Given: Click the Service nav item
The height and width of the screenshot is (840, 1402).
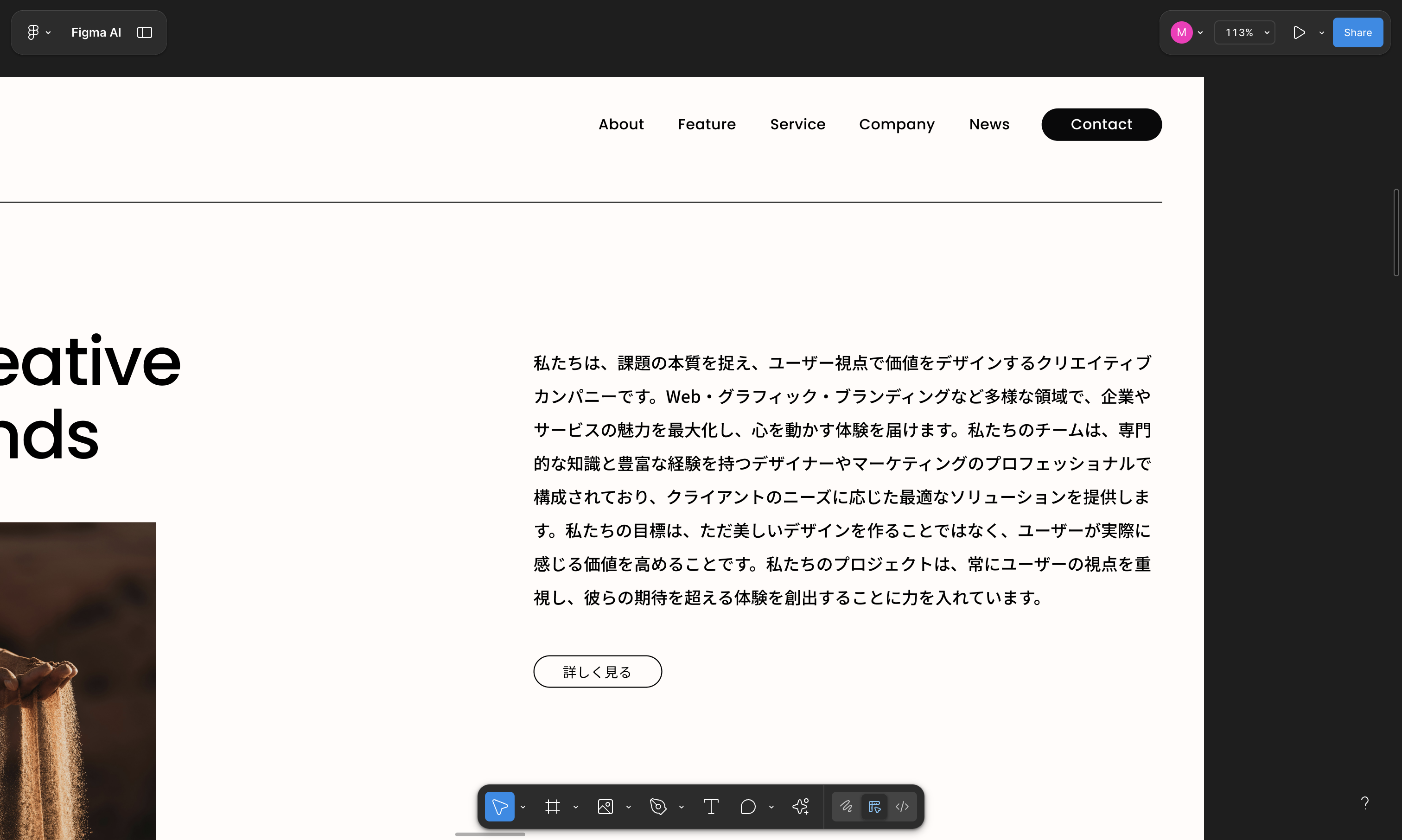Looking at the screenshot, I should 797,124.
